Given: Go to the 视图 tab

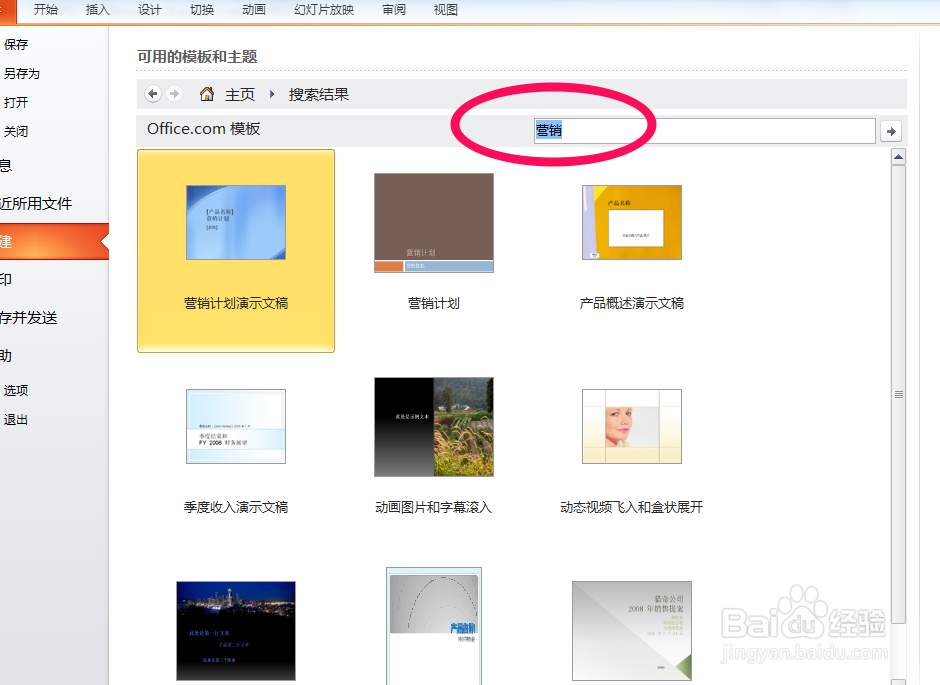Looking at the screenshot, I should (x=445, y=10).
